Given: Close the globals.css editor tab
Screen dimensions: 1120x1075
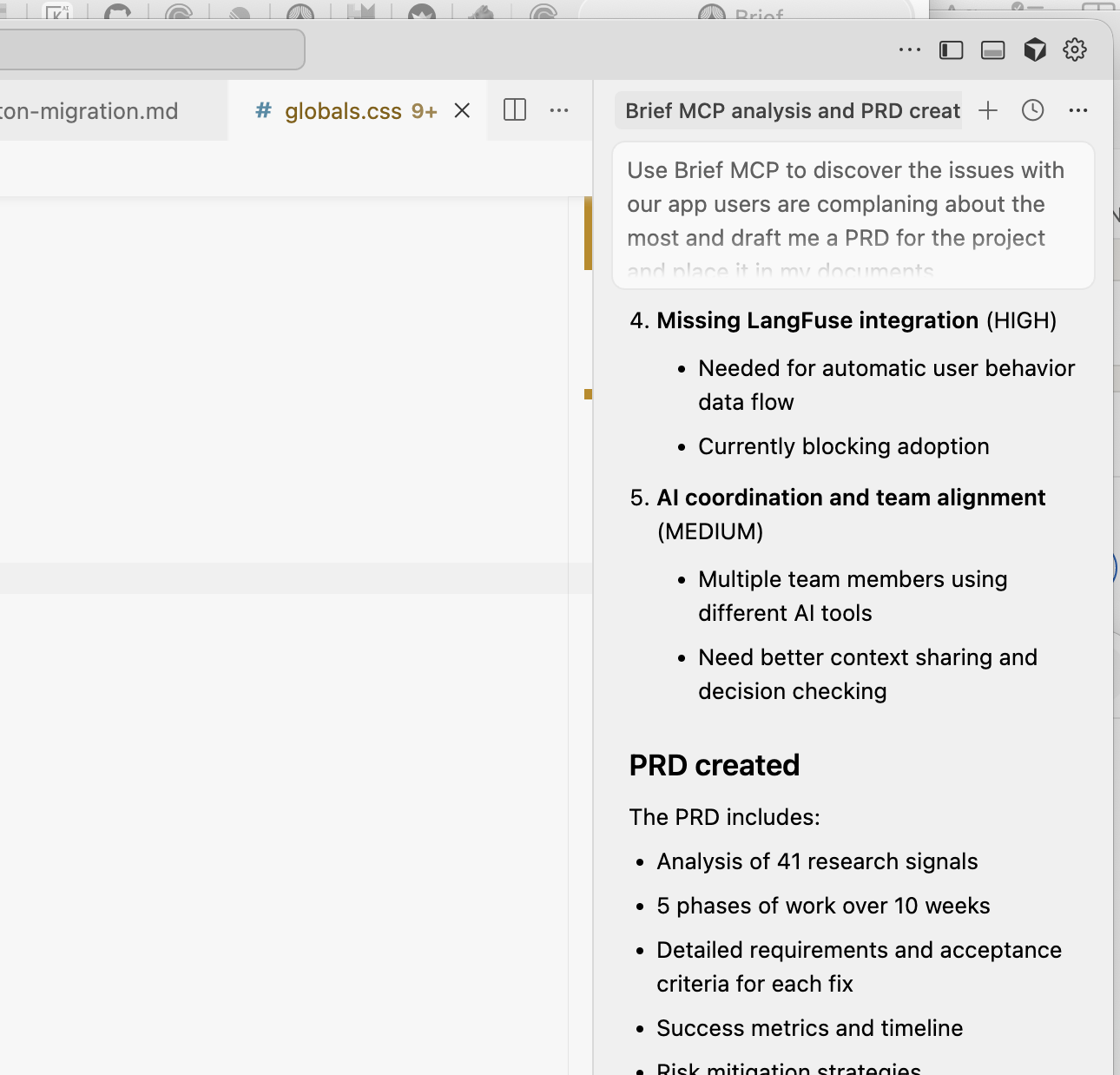Looking at the screenshot, I should 461,110.
